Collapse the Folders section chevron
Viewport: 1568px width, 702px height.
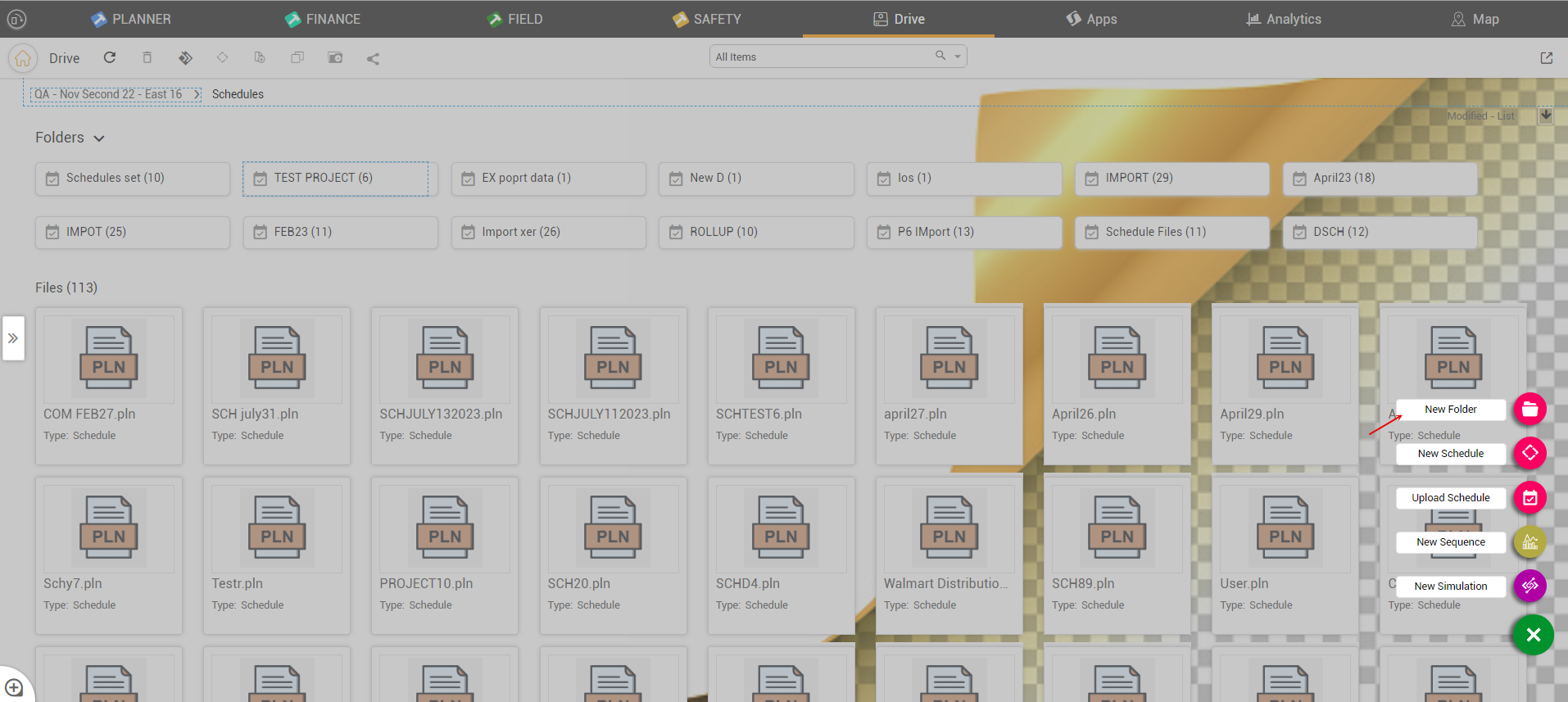pos(99,138)
